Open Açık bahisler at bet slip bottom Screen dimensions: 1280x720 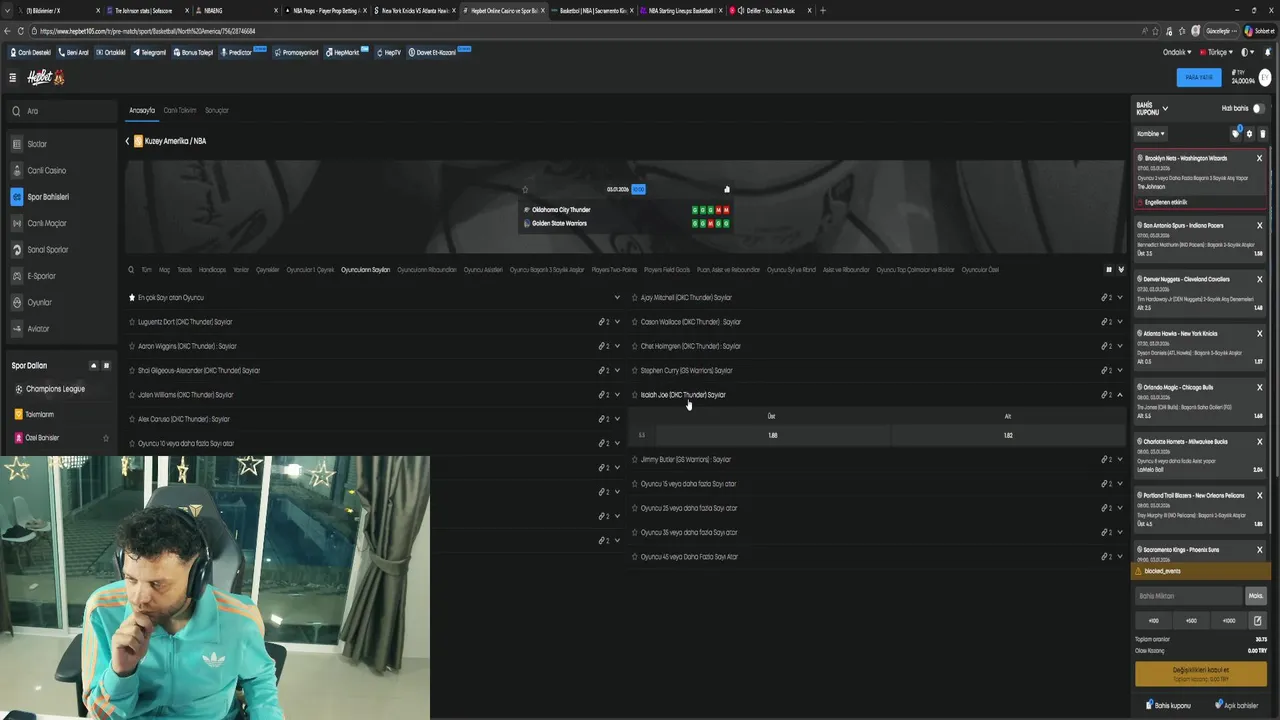1237,705
